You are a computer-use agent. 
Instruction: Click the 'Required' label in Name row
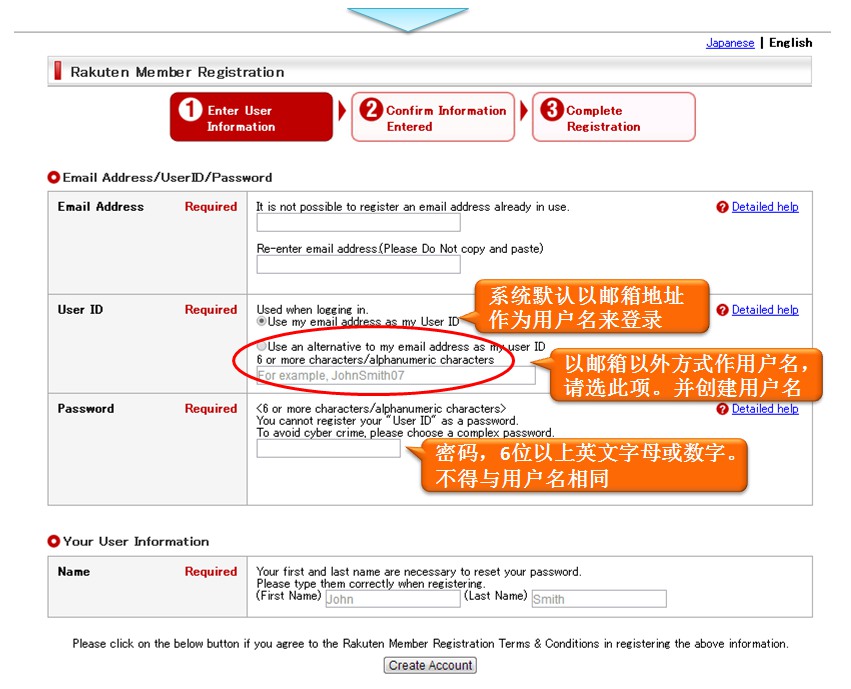coord(211,572)
